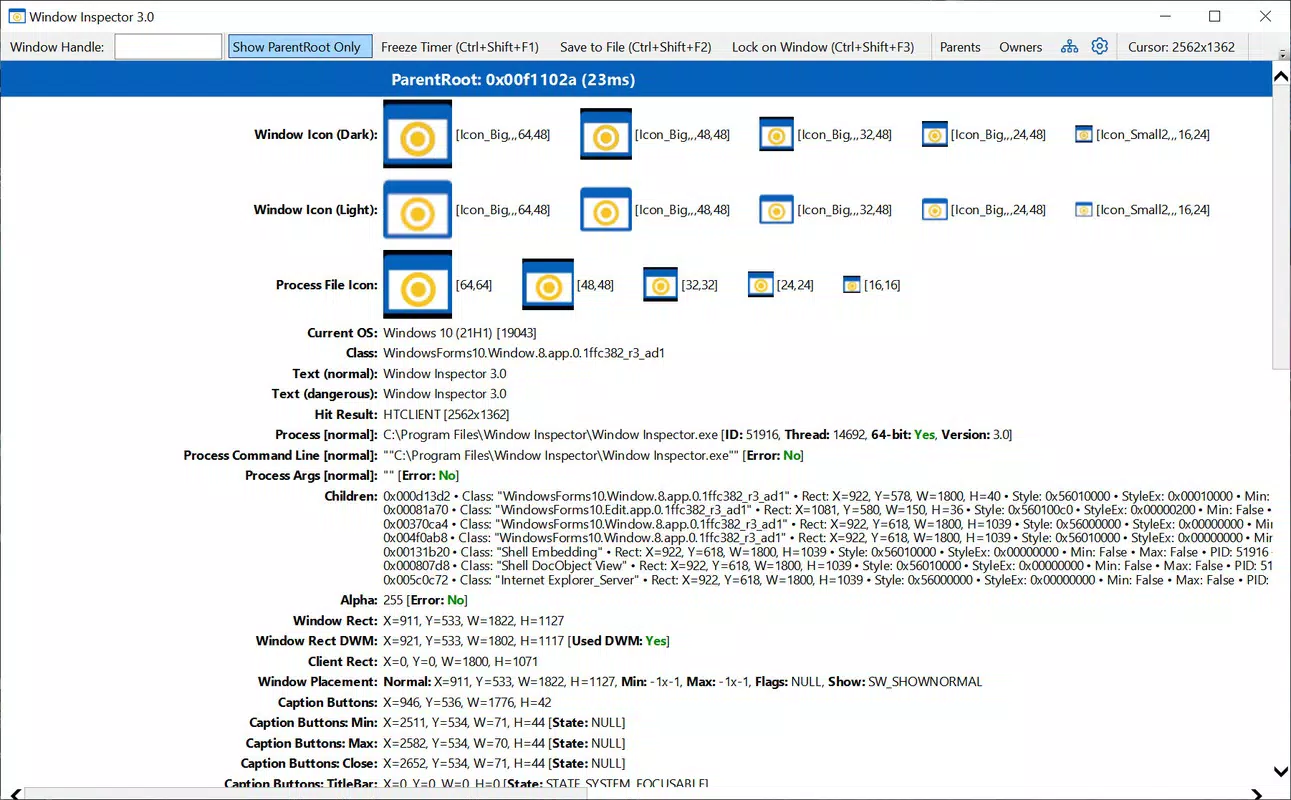Click child row 0x005c0c72 Internet Explorer_Server
Image resolution: width=1291 pixels, height=800 pixels.
(827, 580)
